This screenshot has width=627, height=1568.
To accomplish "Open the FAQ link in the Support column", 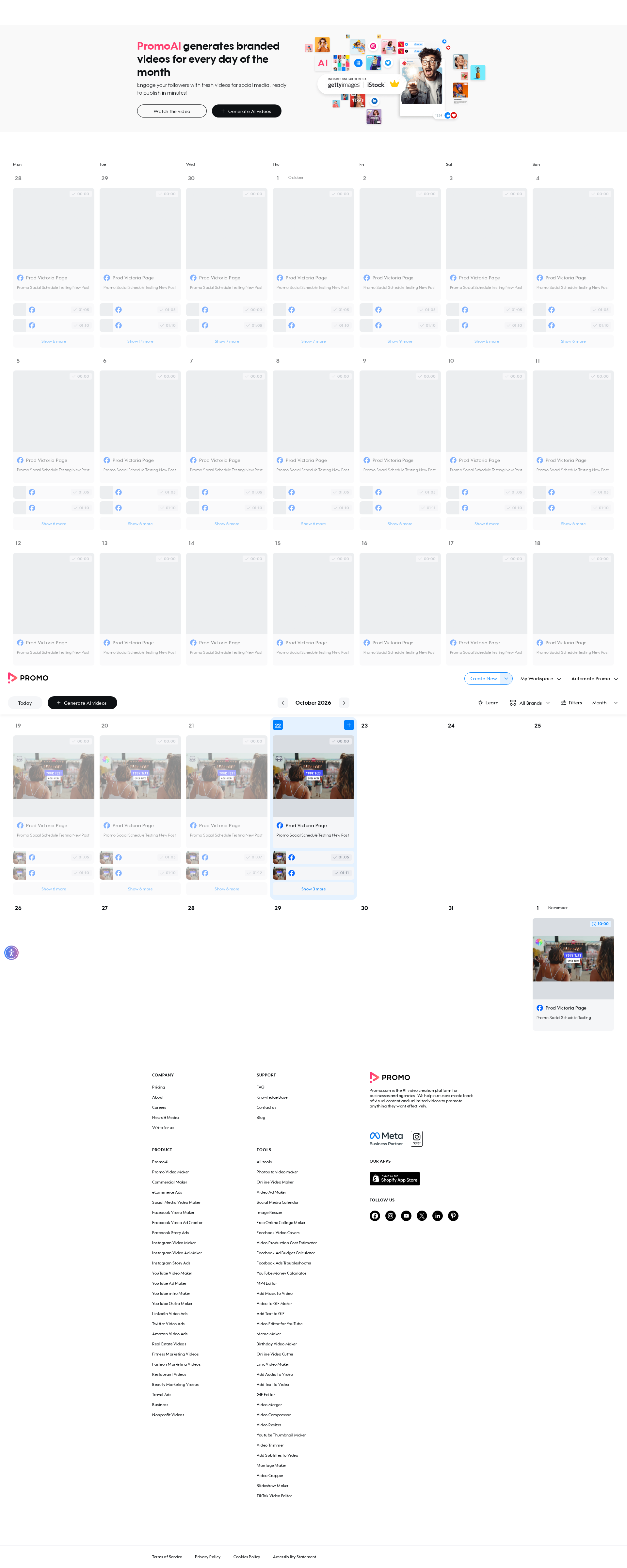I will pyautogui.click(x=261, y=1087).
